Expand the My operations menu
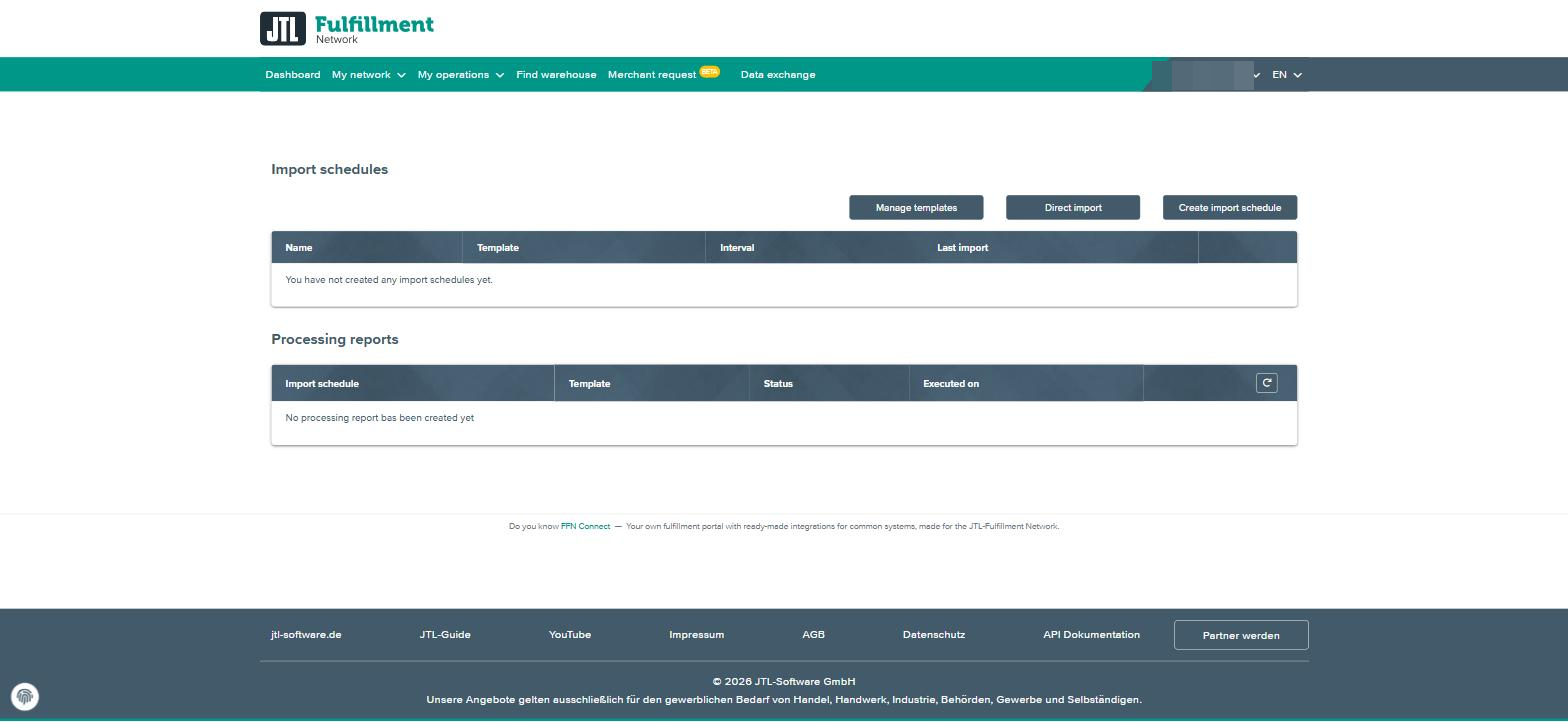The image size is (1568, 722). click(461, 75)
